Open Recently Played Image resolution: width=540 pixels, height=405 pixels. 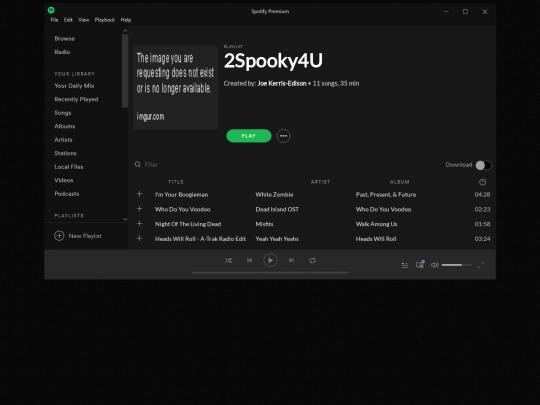[x=76, y=99]
